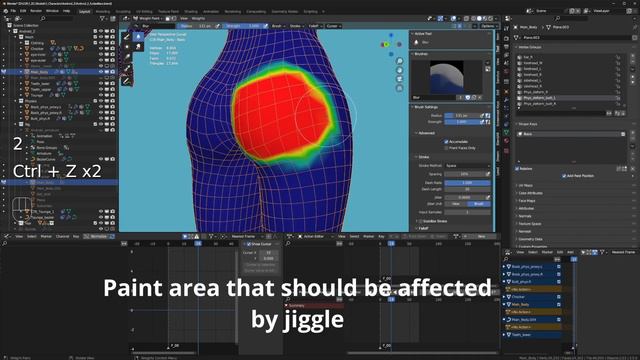Switch perspective/orthographic view gizmo
The width and height of the screenshot is (640, 360).
(x=400, y=88)
